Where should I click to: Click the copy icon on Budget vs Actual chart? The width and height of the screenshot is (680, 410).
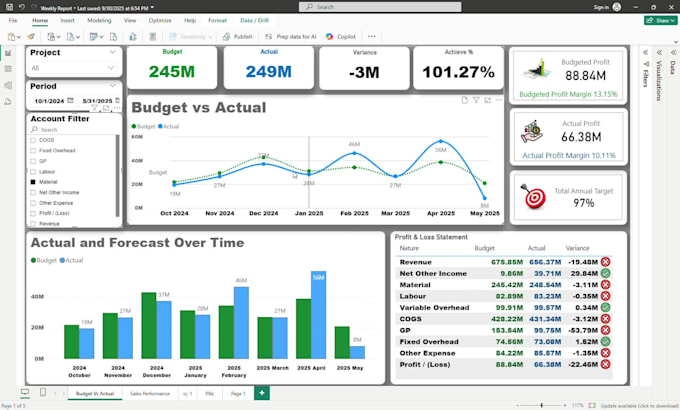click(464, 100)
